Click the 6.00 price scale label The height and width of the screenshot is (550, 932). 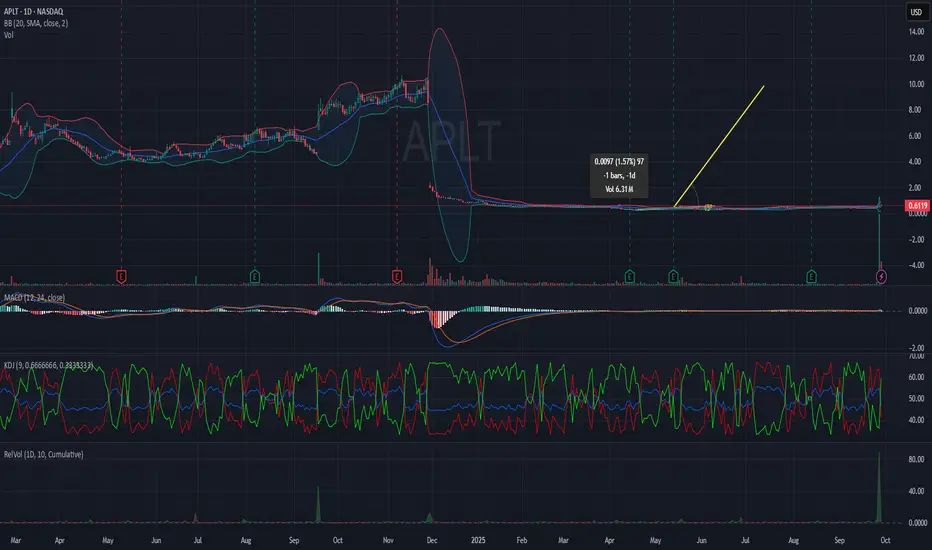click(x=914, y=136)
